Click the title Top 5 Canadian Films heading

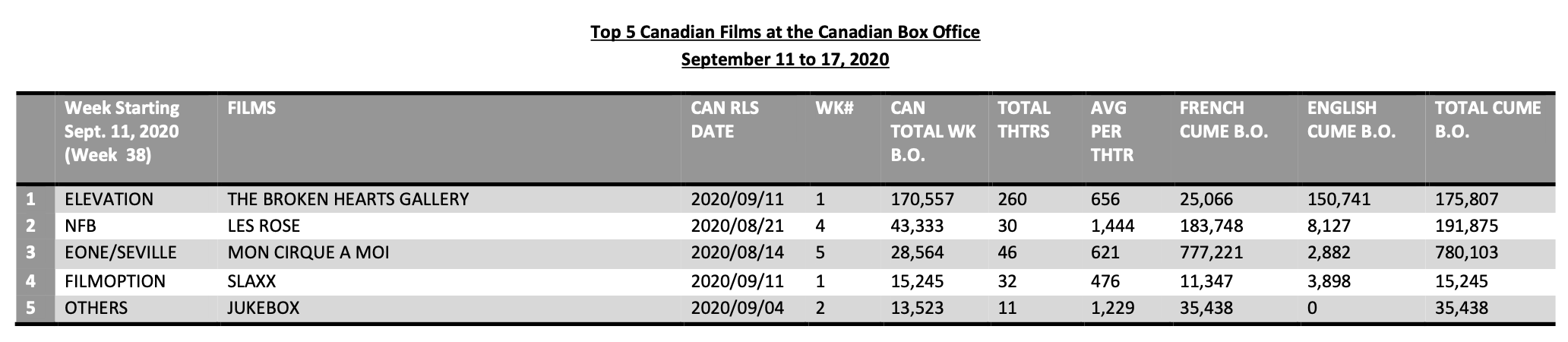point(786,33)
